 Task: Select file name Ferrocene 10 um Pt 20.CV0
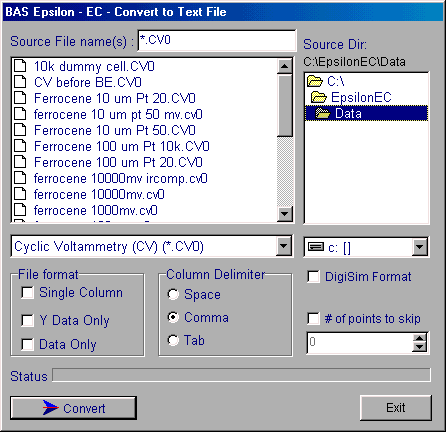pos(115,98)
